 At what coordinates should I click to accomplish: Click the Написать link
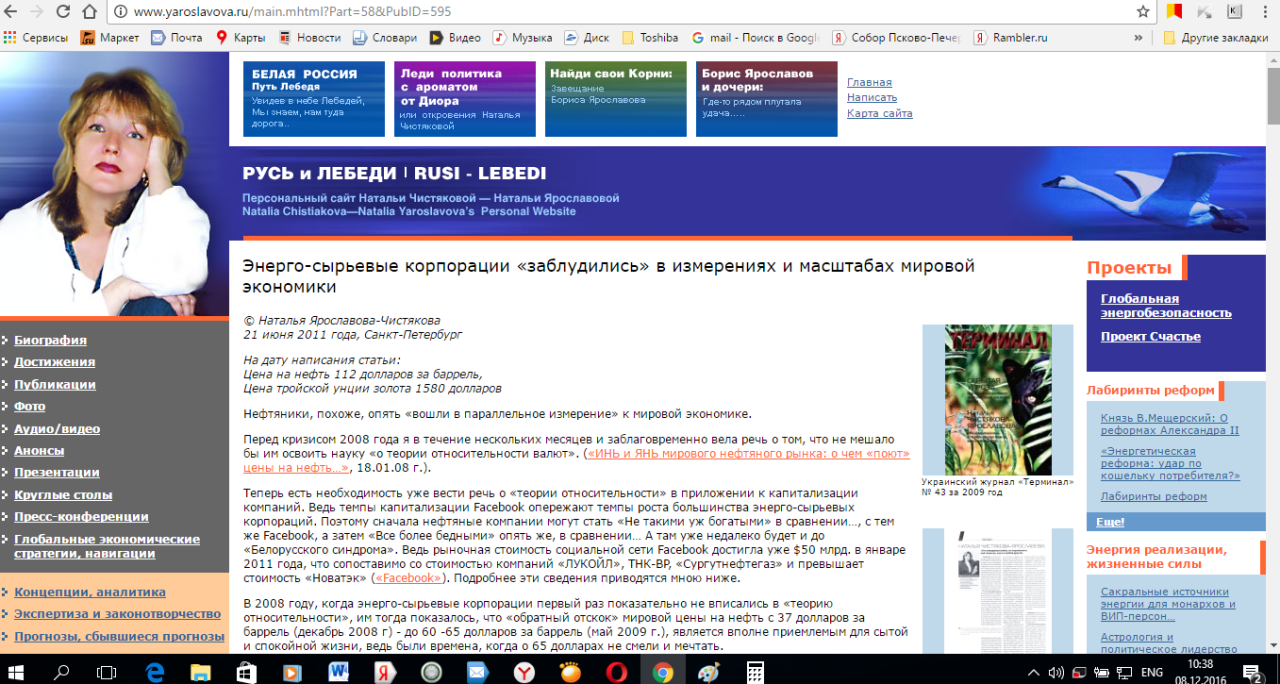click(x=872, y=98)
